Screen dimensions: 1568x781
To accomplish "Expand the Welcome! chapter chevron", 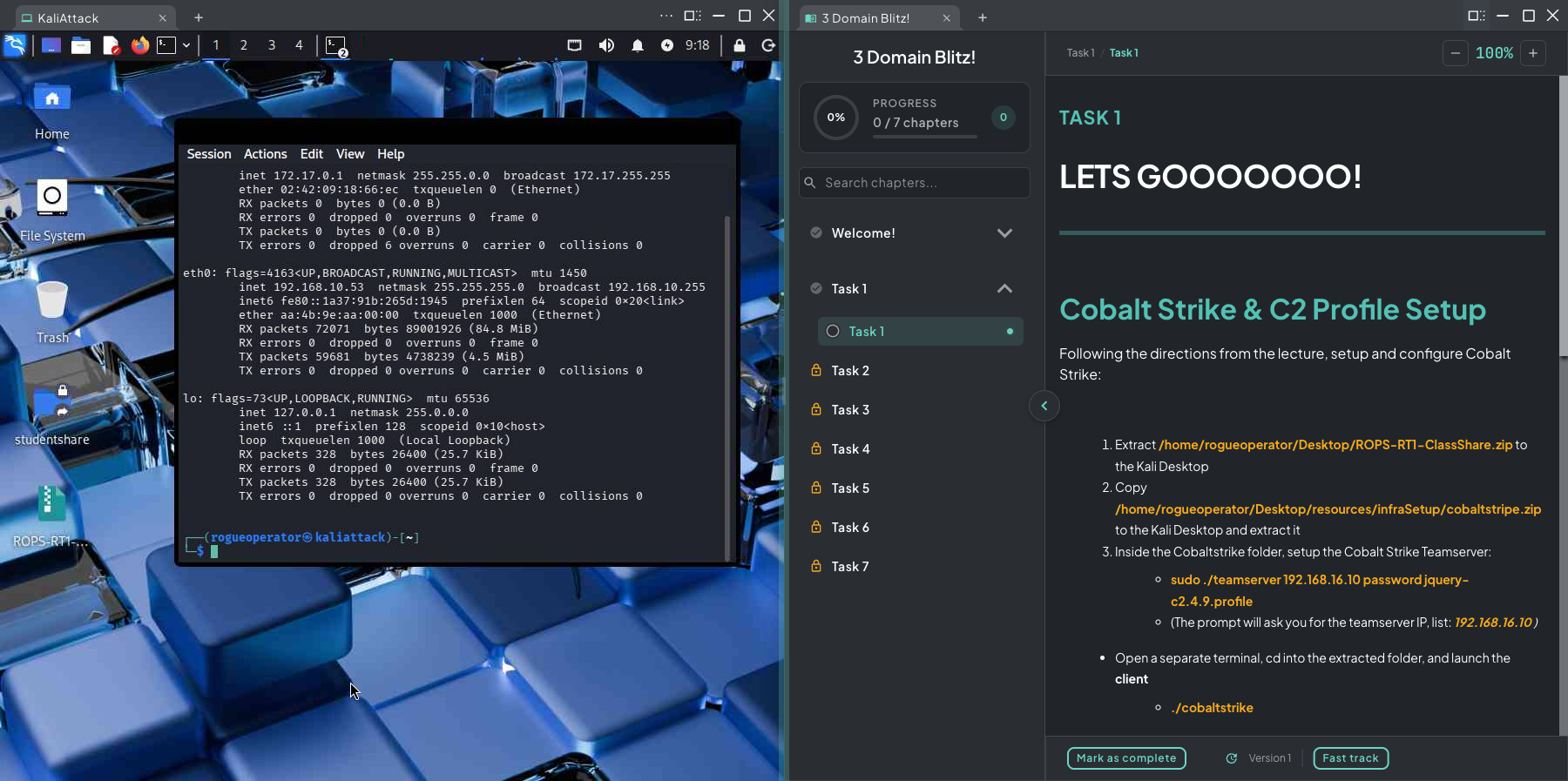I will click(1004, 233).
